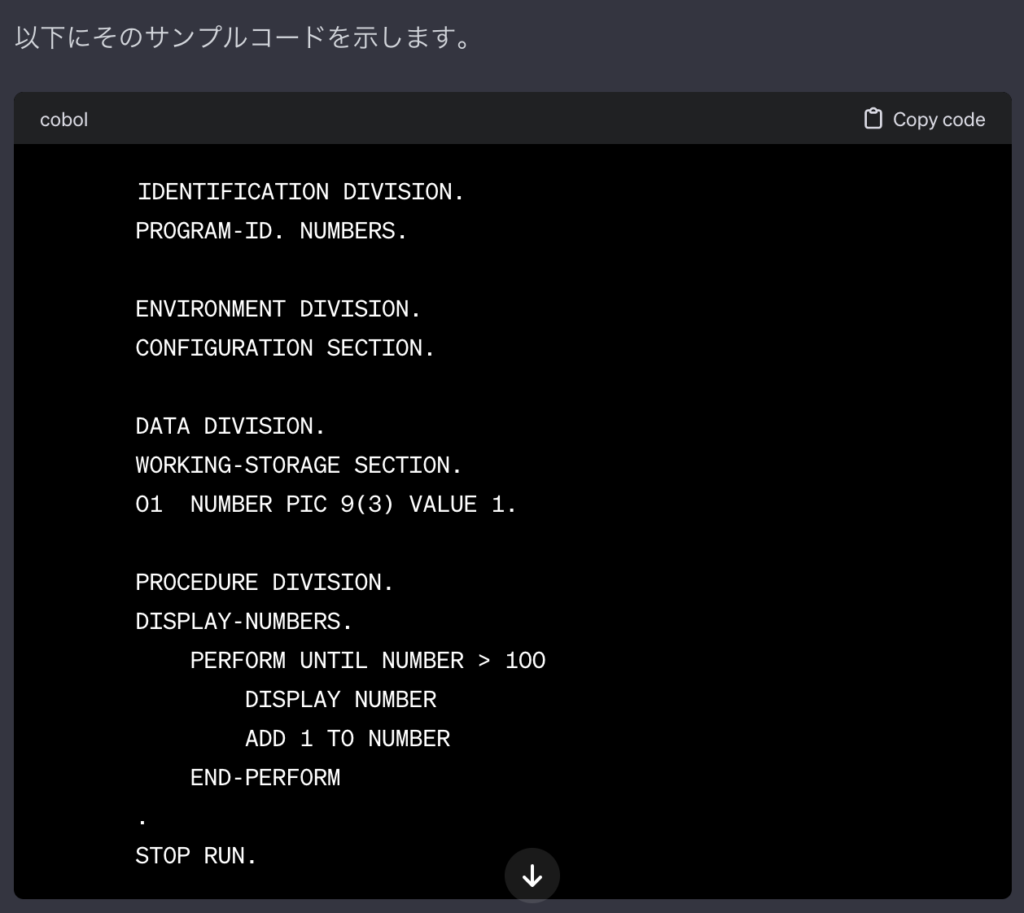1024x913 pixels.
Task: Click the PROGRAM-ID. NUMBERS. line
Action: (271, 231)
